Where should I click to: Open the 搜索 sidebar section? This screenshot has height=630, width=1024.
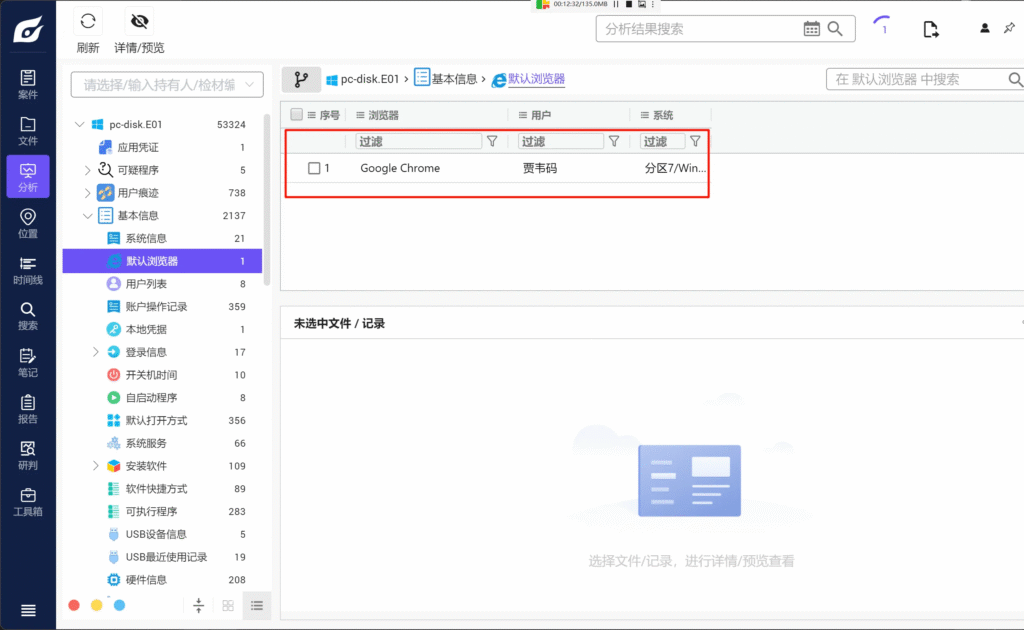pos(27,316)
